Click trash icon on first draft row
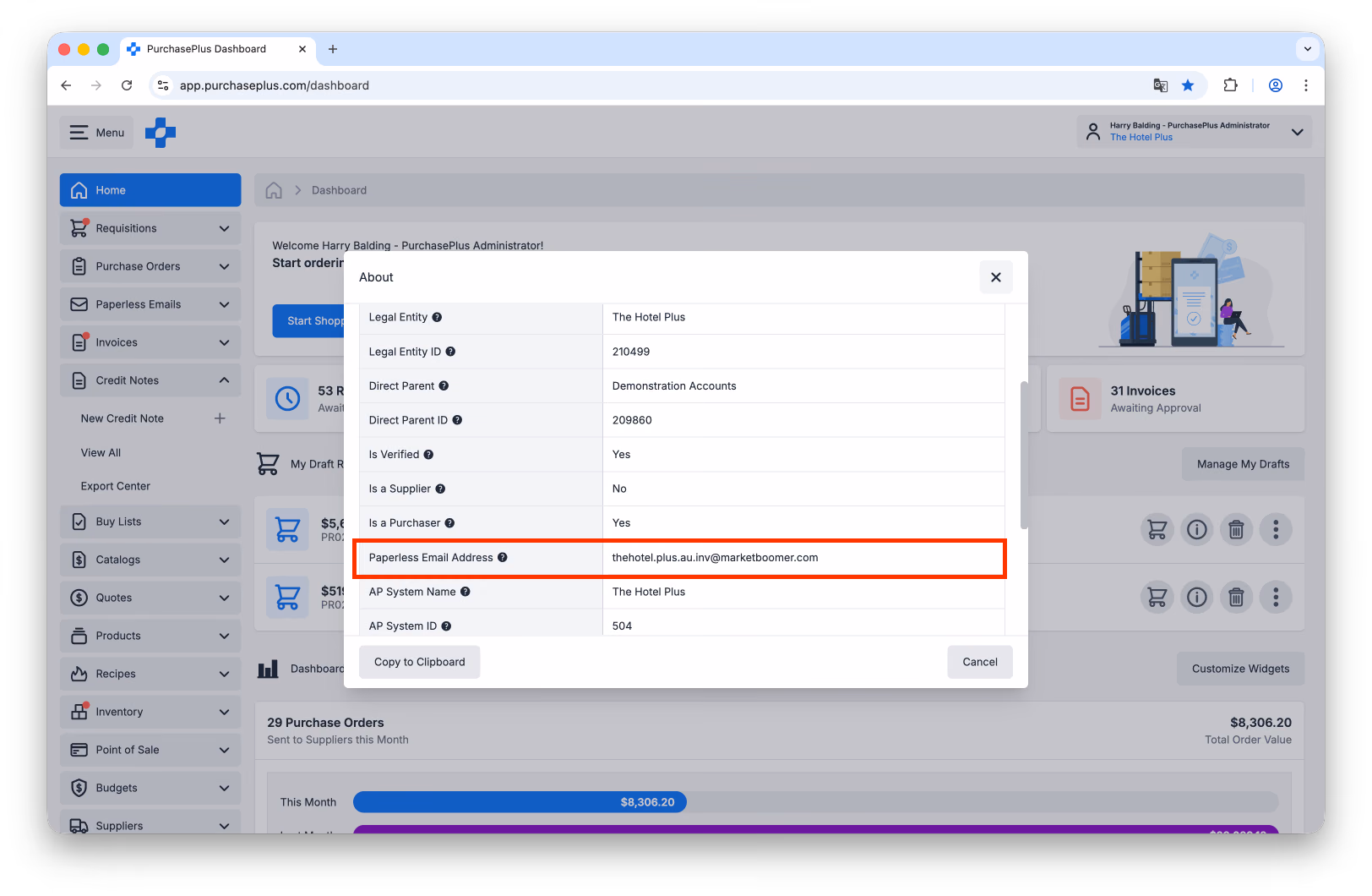The width and height of the screenshot is (1372, 896). [1236, 530]
